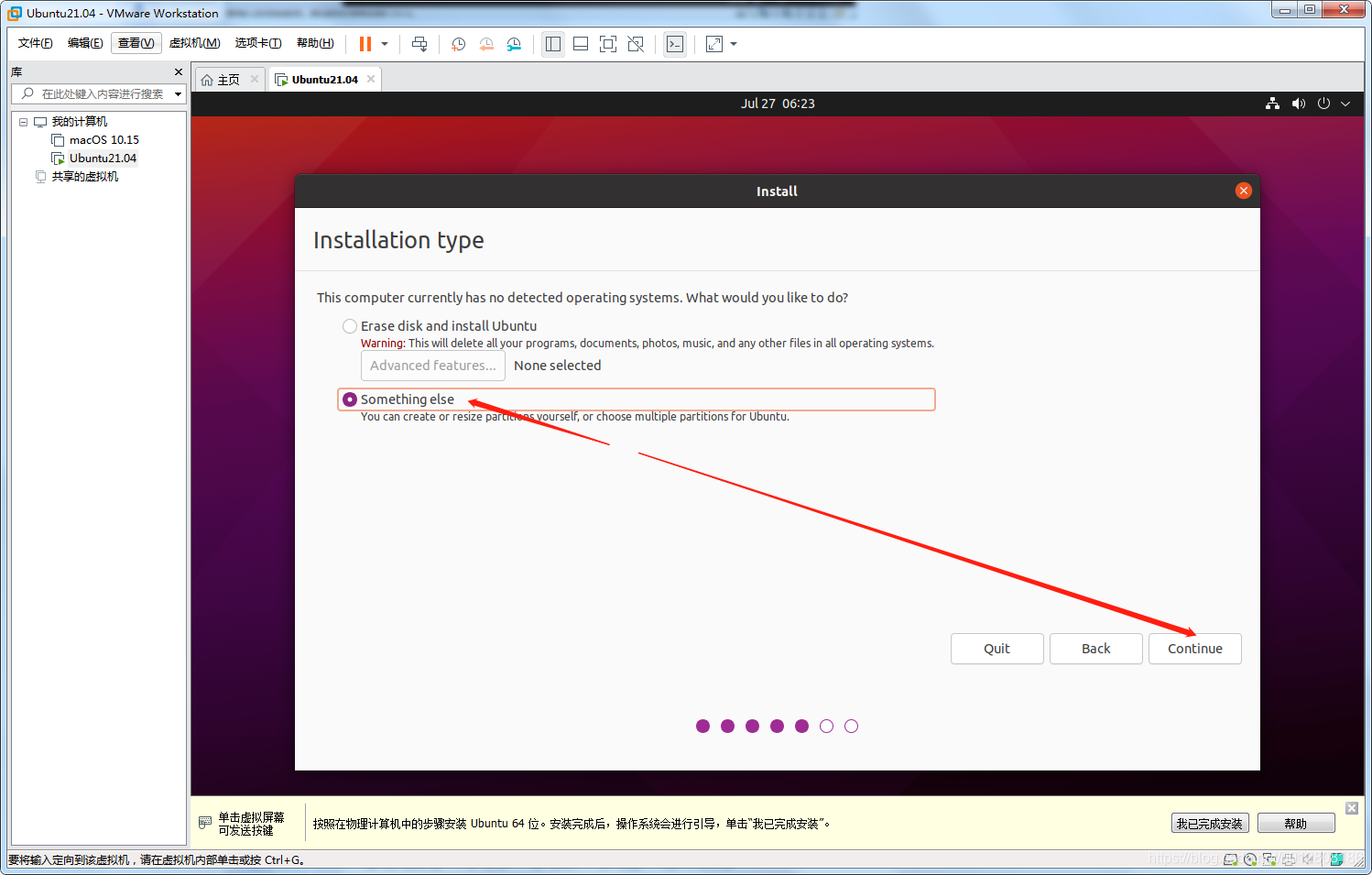Click the Ubuntu power icon in top bar
This screenshot has height=875, width=1372.
pyautogui.click(x=1323, y=104)
